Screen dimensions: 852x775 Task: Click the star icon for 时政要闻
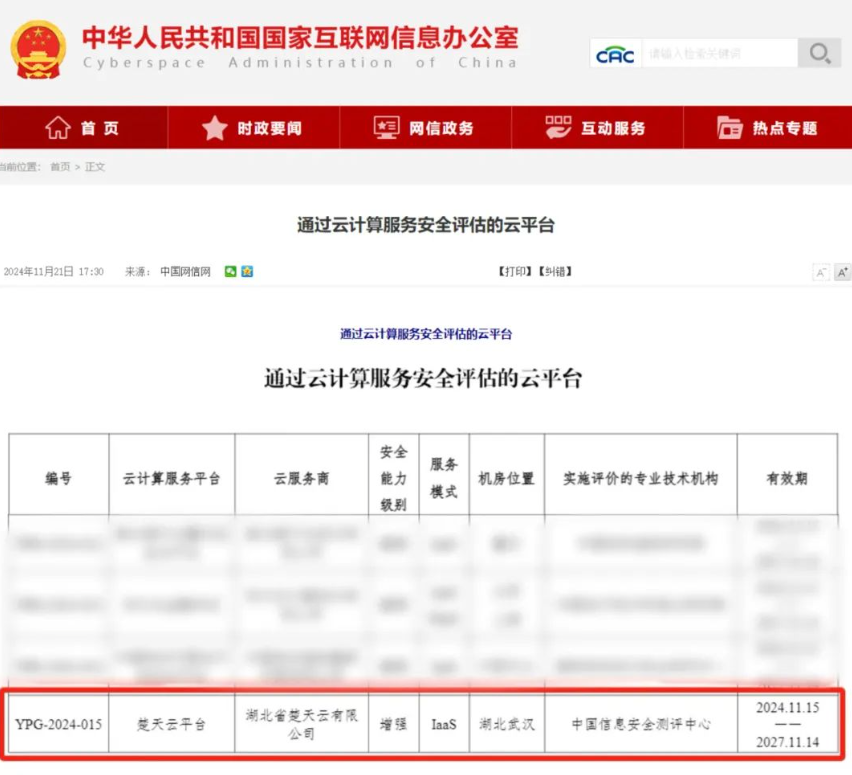pyautogui.click(x=215, y=128)
